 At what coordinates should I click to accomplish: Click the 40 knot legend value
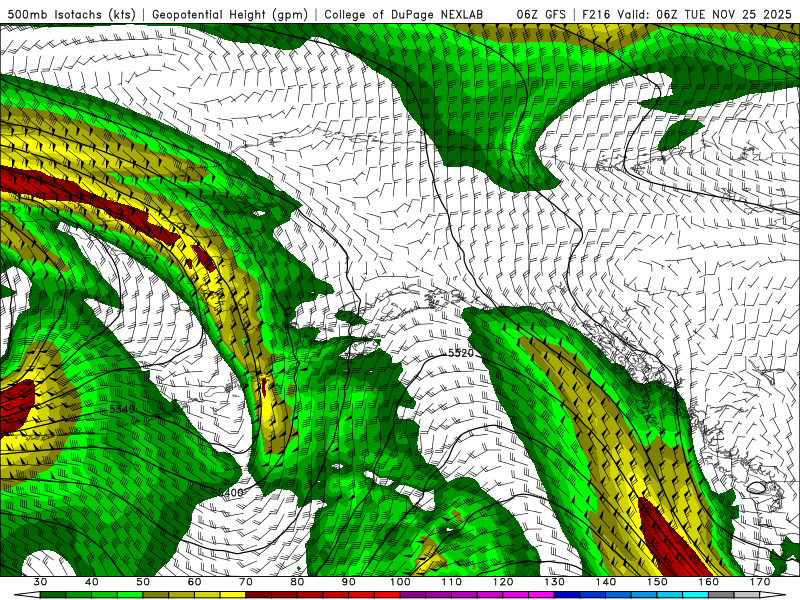point(92,582)
